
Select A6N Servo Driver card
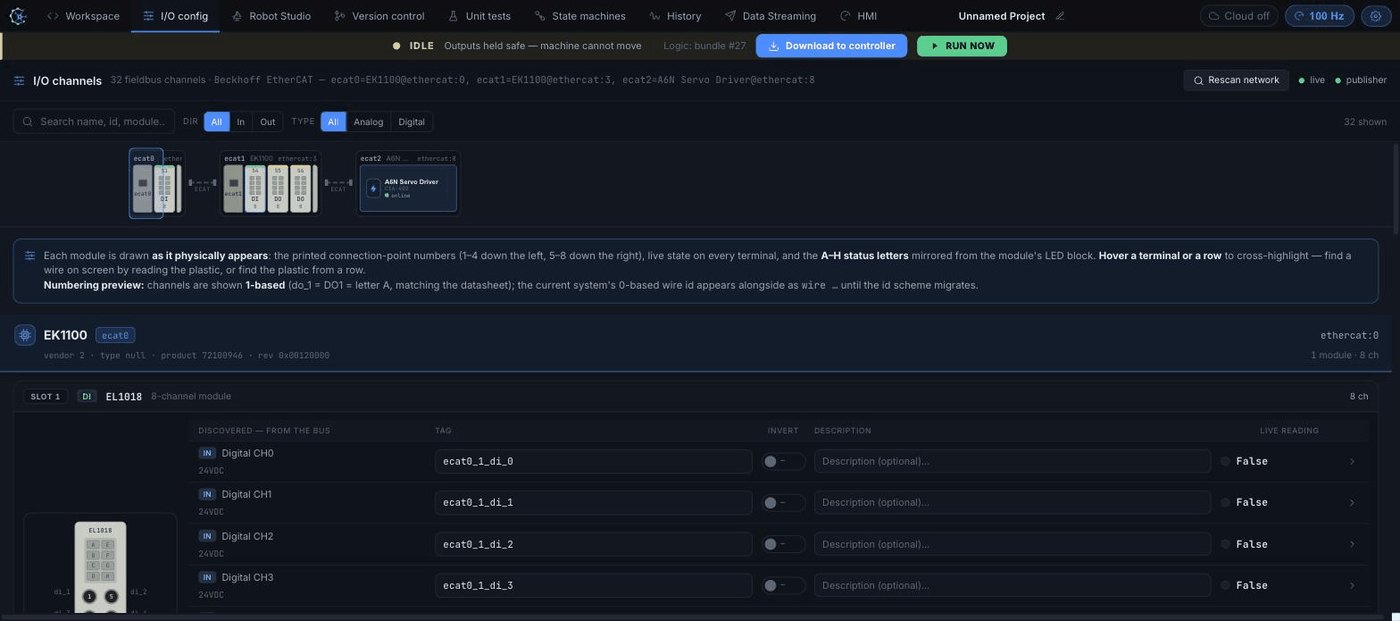click(408, 188)
